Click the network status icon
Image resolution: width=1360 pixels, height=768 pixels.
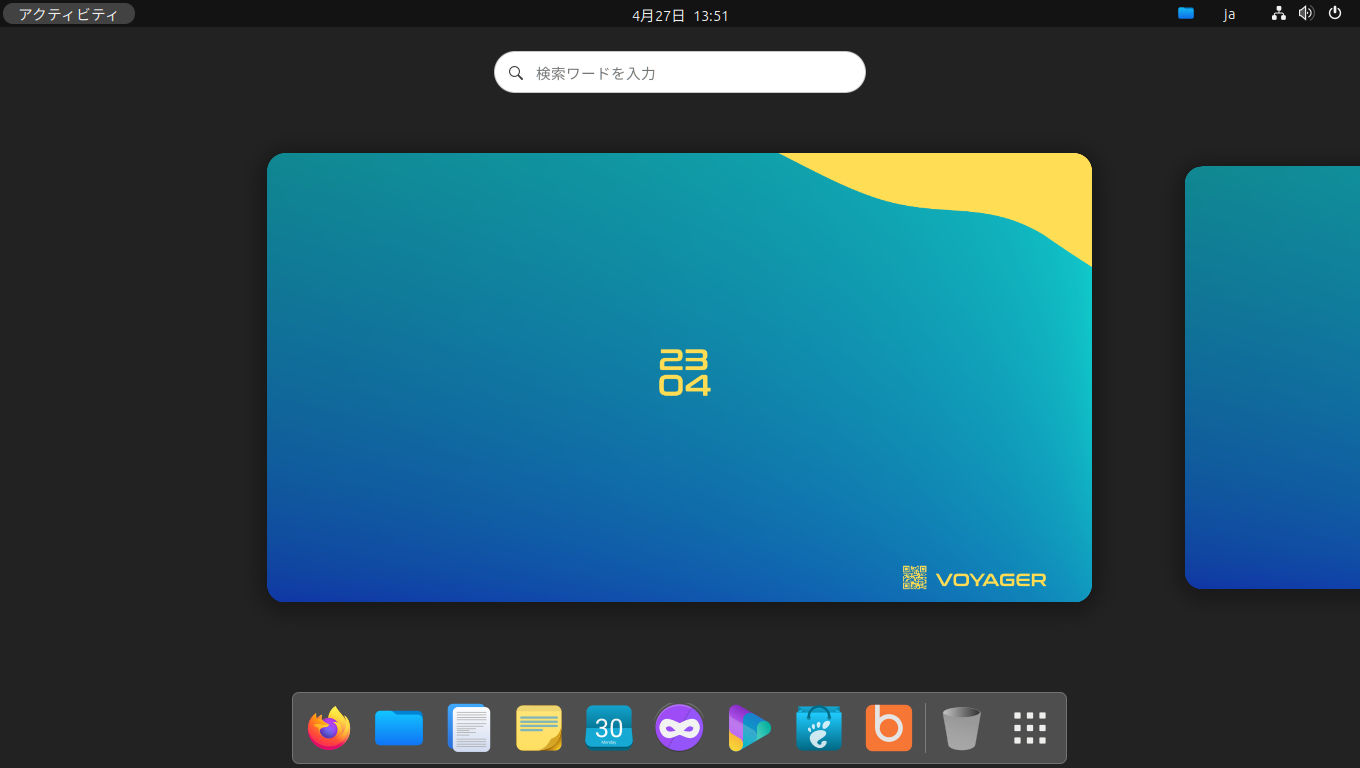click(1278, 14)
